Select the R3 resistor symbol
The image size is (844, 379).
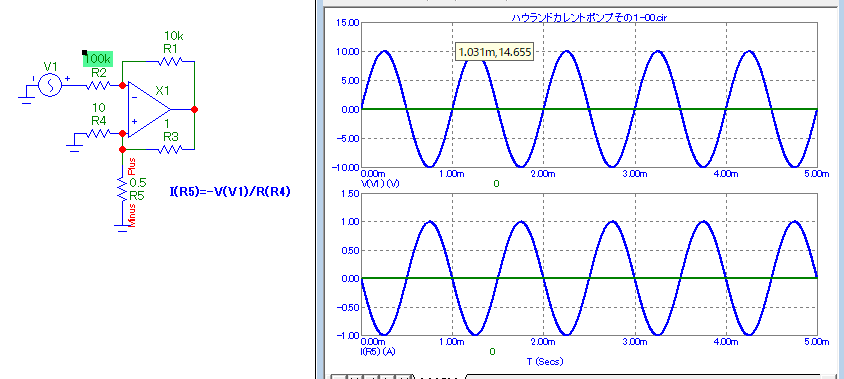pyautogui.click(x=171, y=149)
